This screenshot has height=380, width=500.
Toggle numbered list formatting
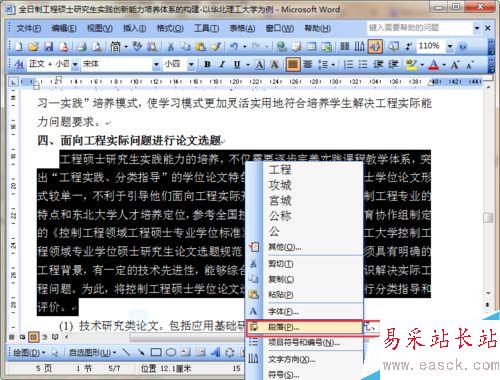pos(348,64)
